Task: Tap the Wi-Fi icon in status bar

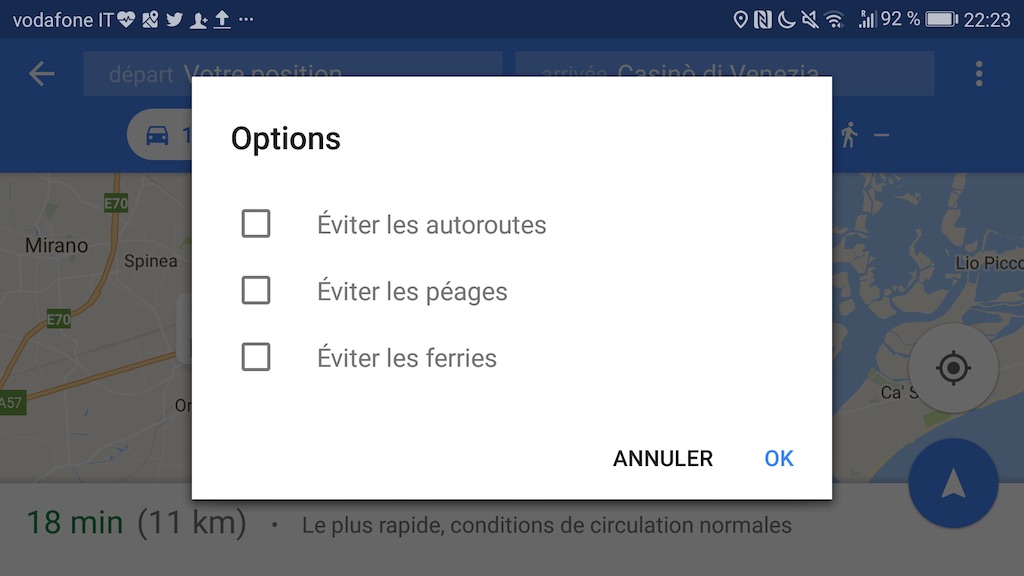Action: click(834, 19)
